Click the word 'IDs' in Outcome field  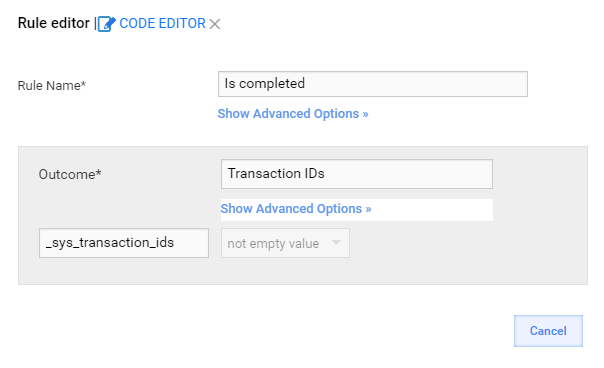point(314,173)
